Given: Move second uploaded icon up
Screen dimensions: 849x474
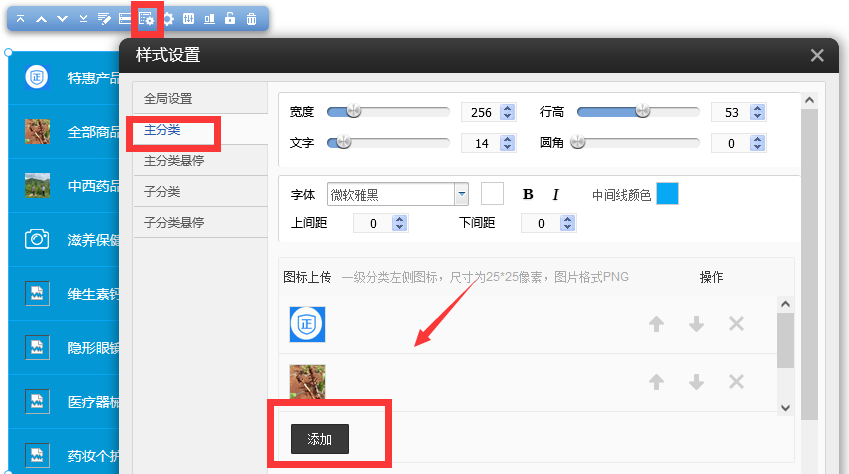Looking at the screenshot, I should tap(656, 382).
